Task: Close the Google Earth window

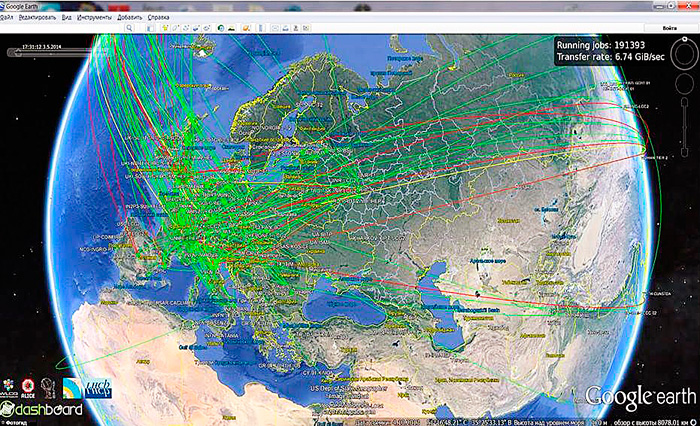Action: pos(687,6)
